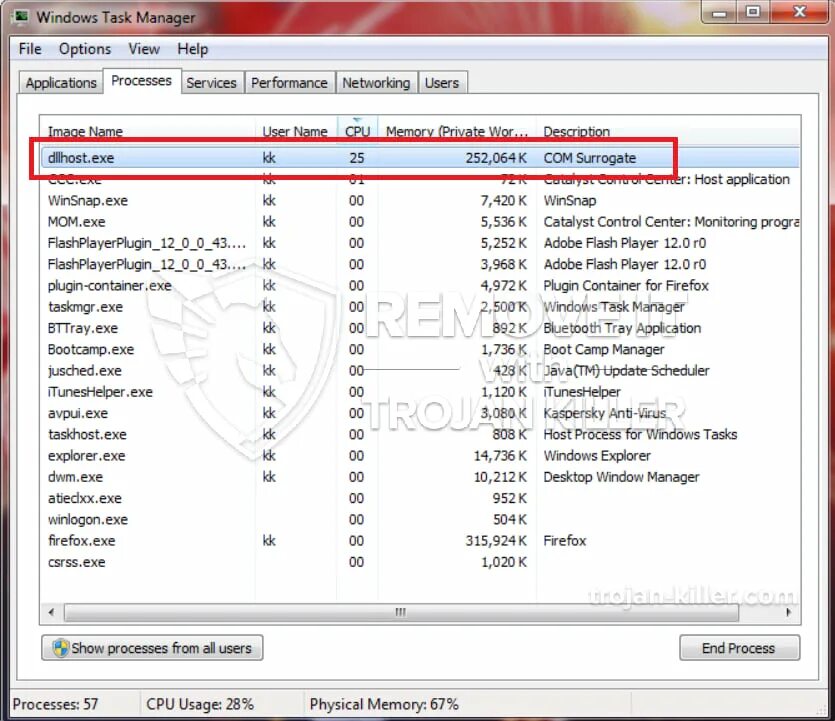Open the View menu
The width and height of the screenshot is (835, 721).
pos(144,49)
